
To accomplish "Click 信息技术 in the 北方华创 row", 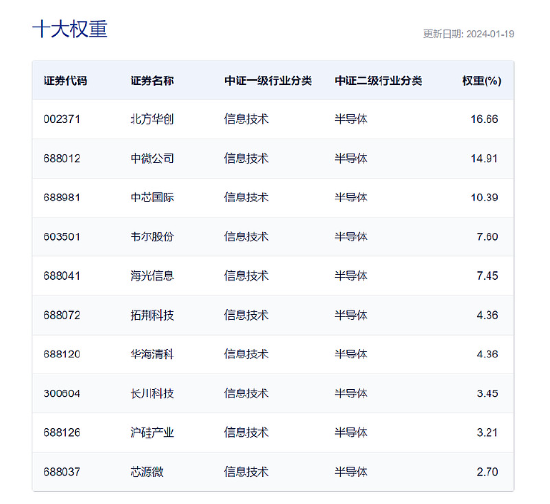I will pos(246,119).
